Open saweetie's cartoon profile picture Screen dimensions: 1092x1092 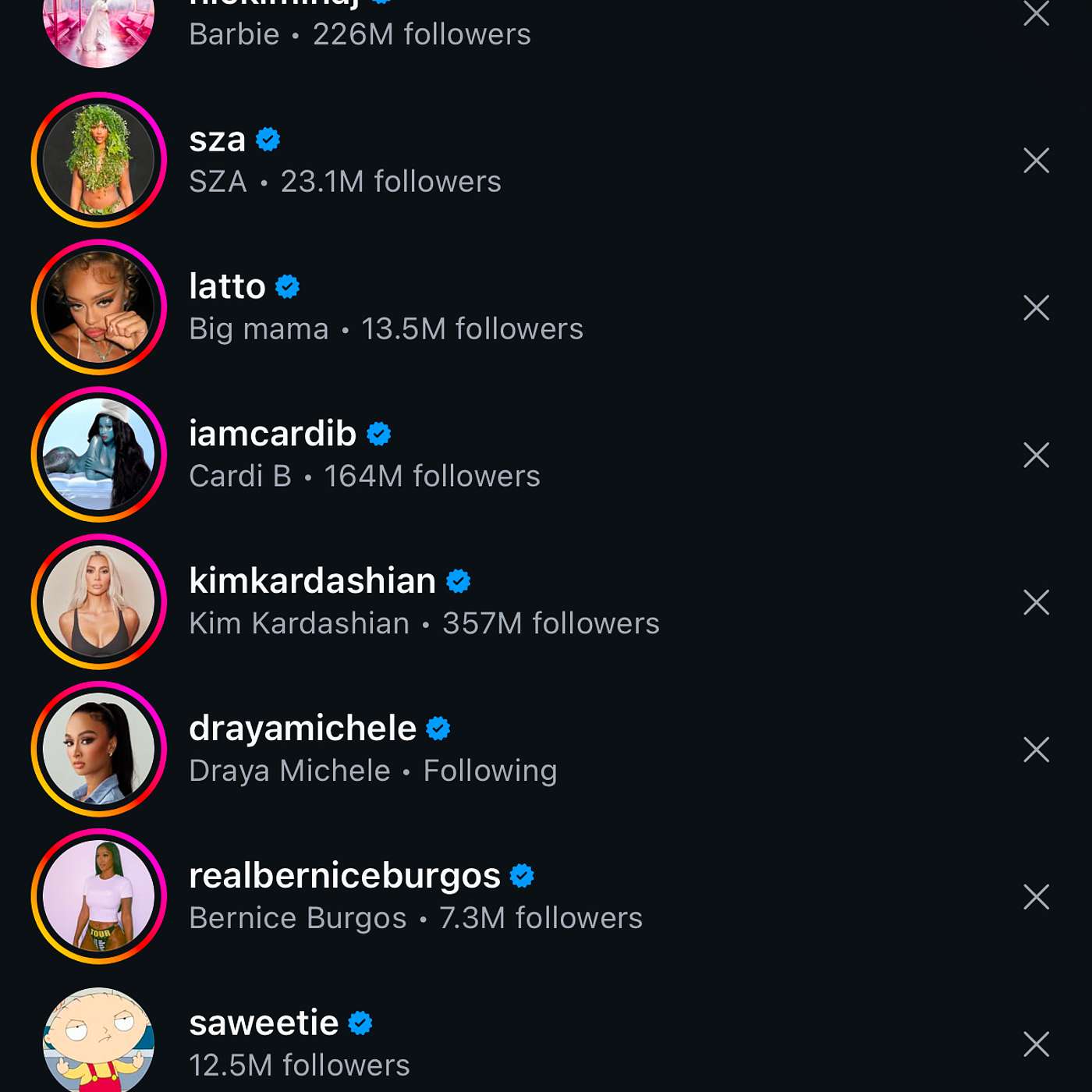(99, 1041)
